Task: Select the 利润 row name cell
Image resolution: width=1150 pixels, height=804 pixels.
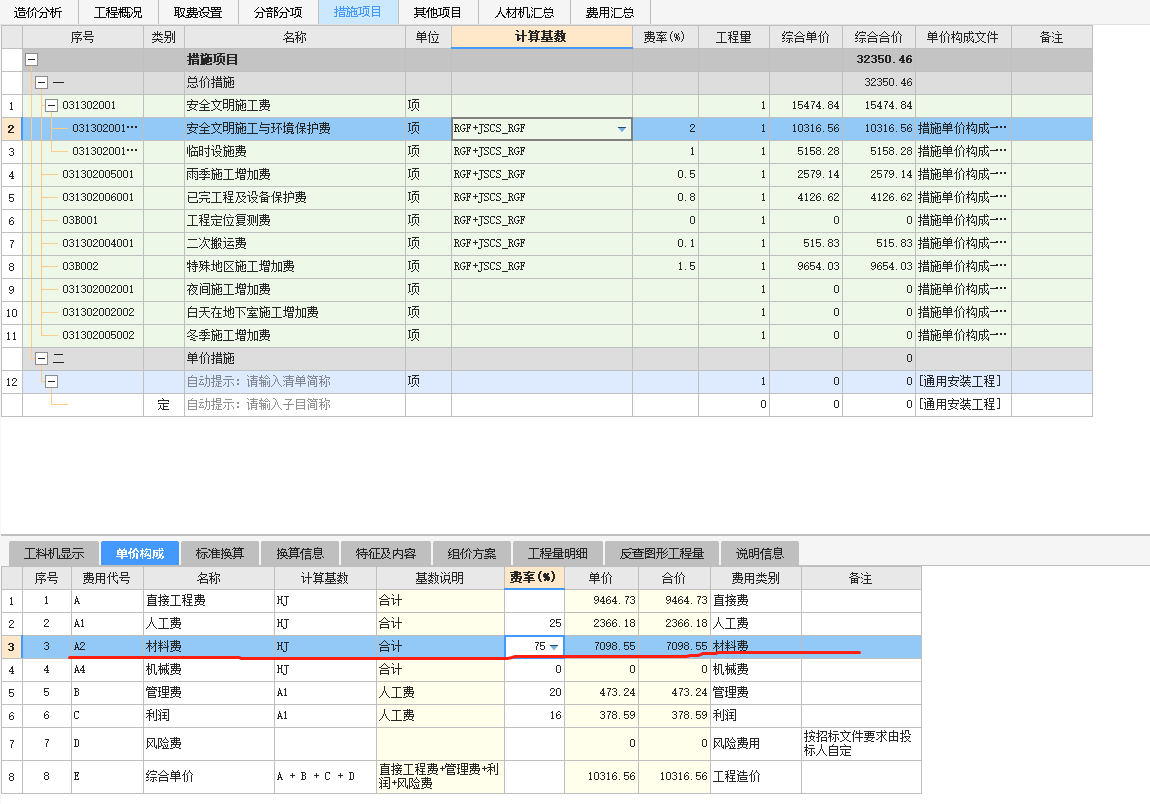Action: [x=208, y=715]
